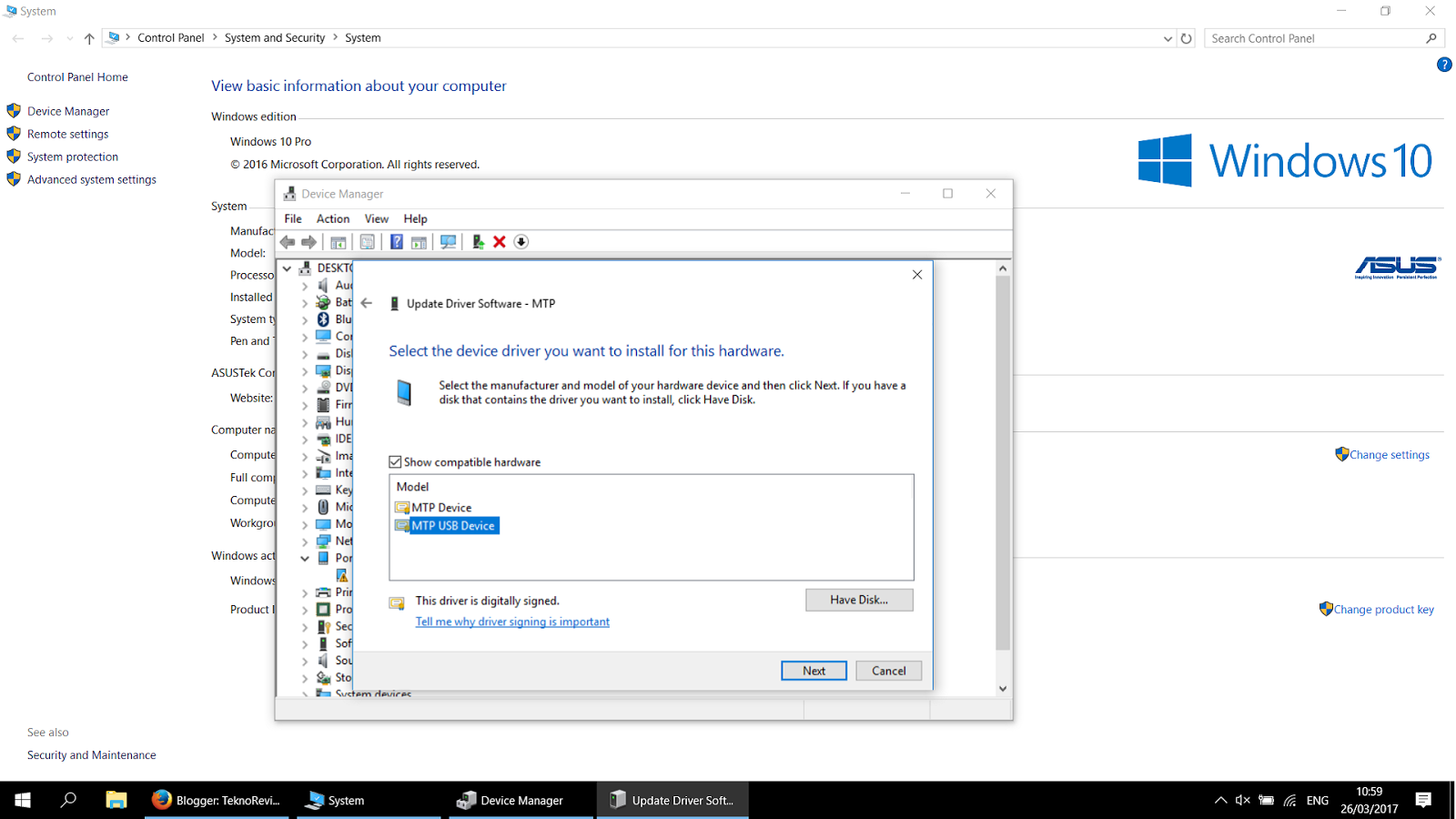The height and width of the screenshot is (819, 1456).
Task: Click the back arrow in Device Manager toolbar
Action: [x=288, y=241]
